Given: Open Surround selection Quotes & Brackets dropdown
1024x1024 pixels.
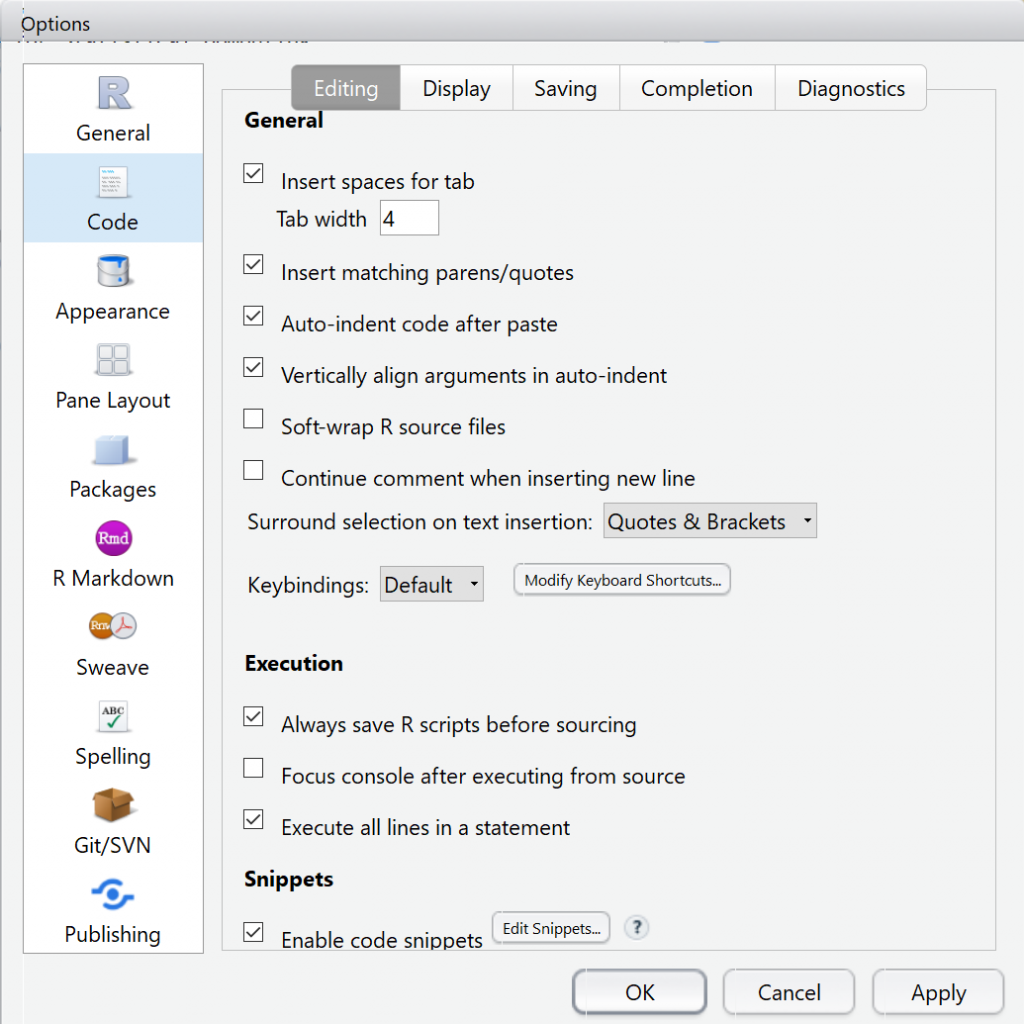Looking at the screenshot, I should (710, 520).
